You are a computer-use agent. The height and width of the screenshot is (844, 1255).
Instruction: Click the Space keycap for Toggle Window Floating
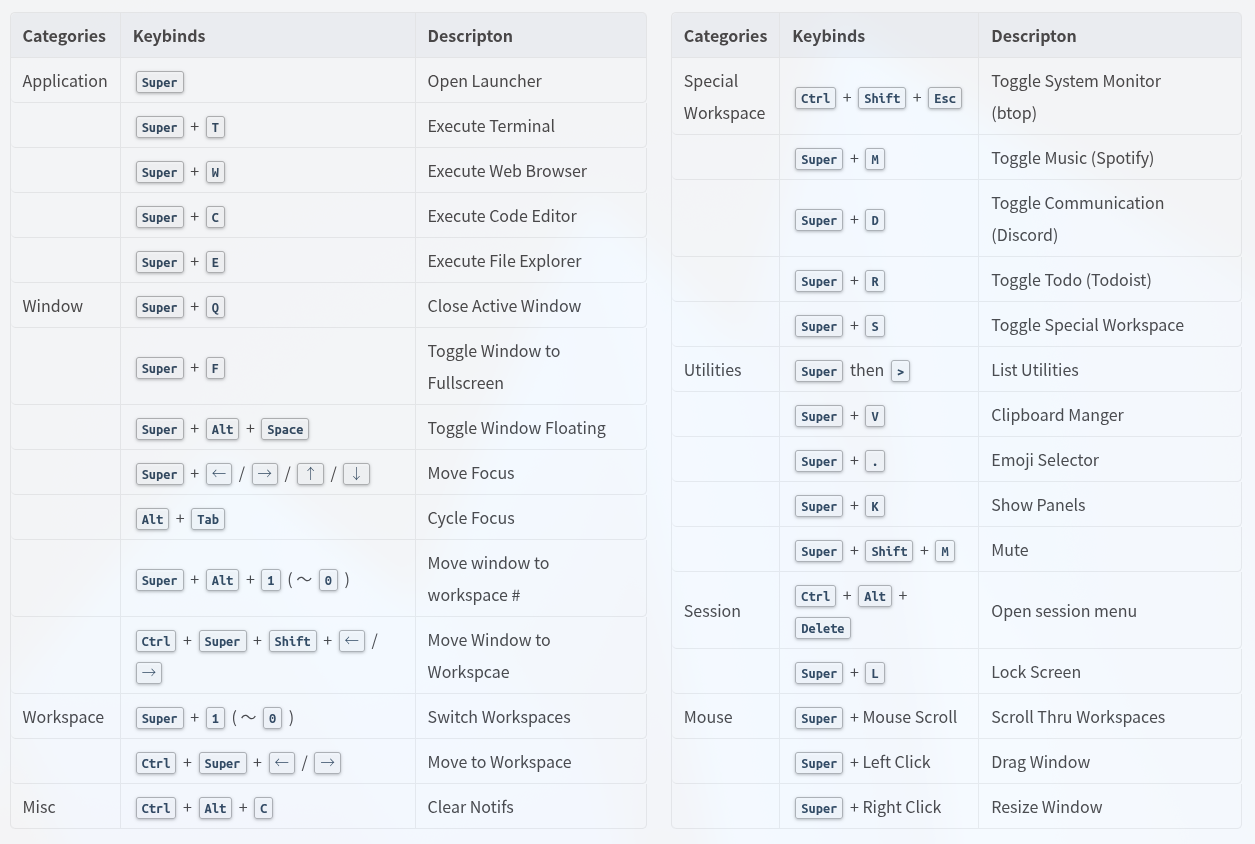285,429
